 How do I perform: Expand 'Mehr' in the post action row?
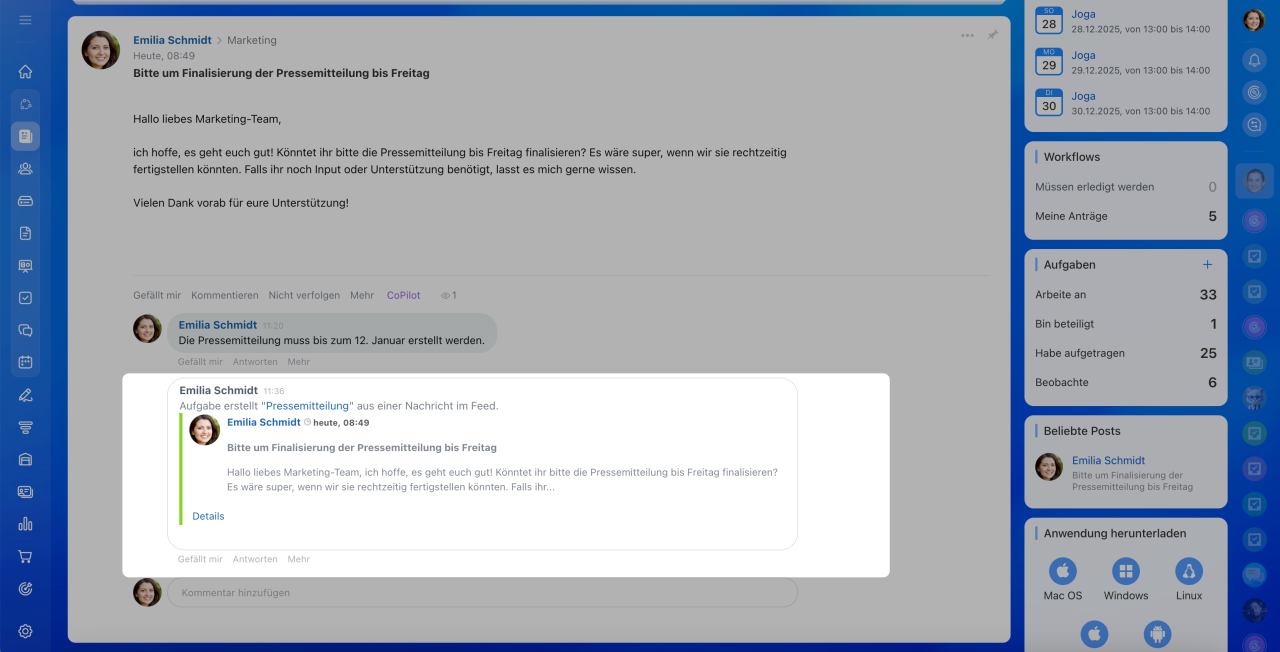pos(362,295)
